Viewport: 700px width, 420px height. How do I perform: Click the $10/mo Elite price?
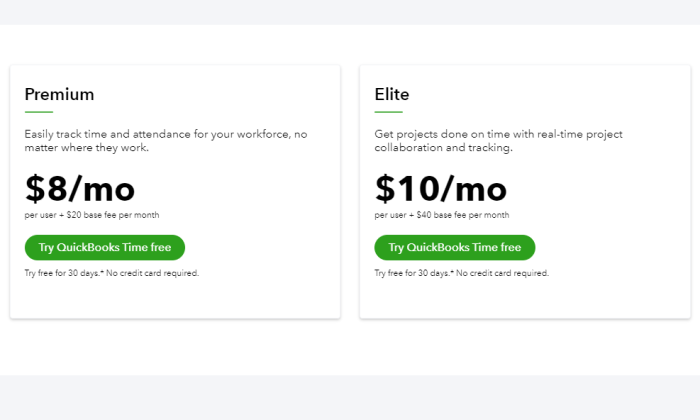point(441,189)
